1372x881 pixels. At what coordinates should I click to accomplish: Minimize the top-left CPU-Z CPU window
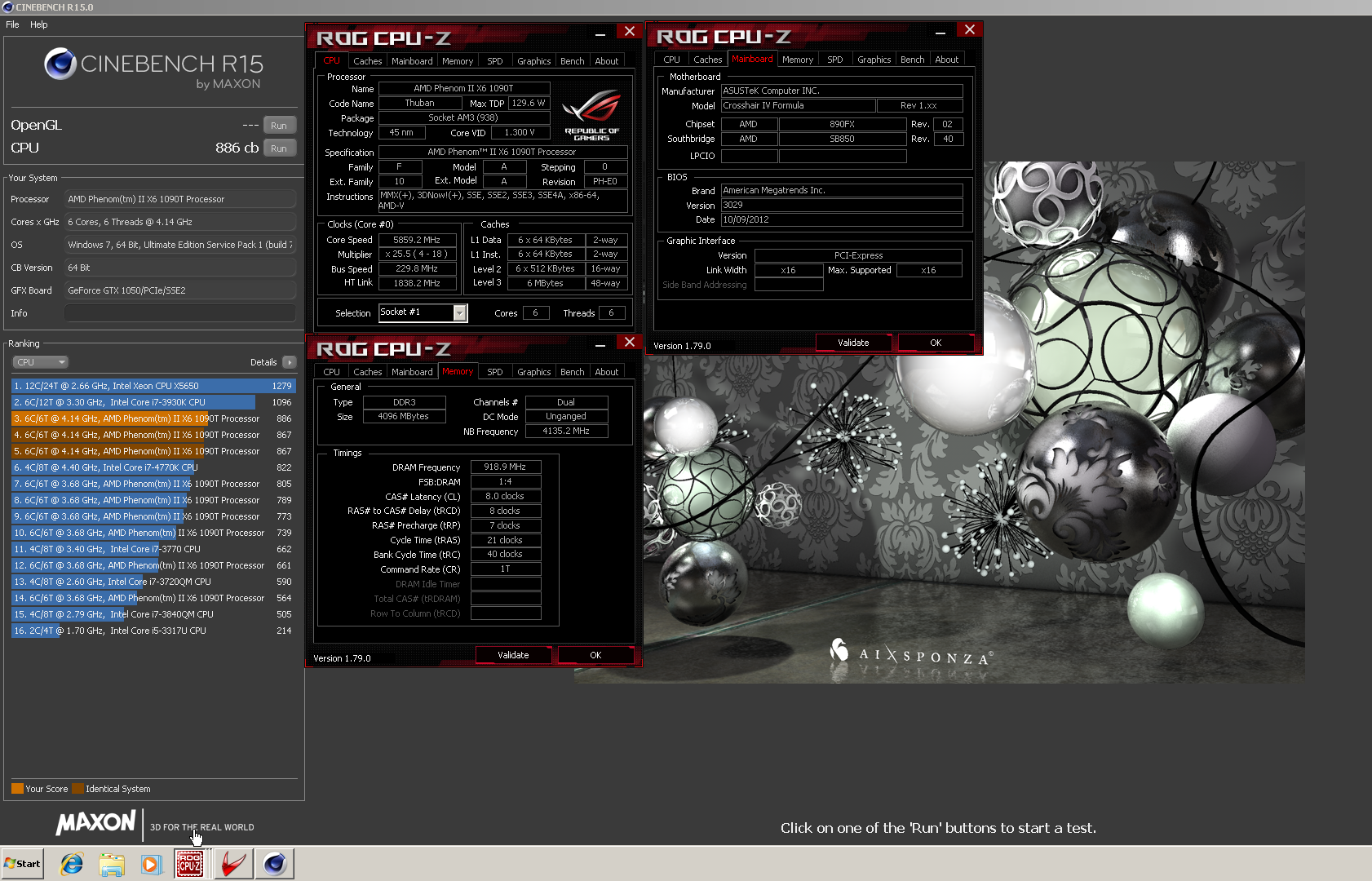click(x=600, y=33)
